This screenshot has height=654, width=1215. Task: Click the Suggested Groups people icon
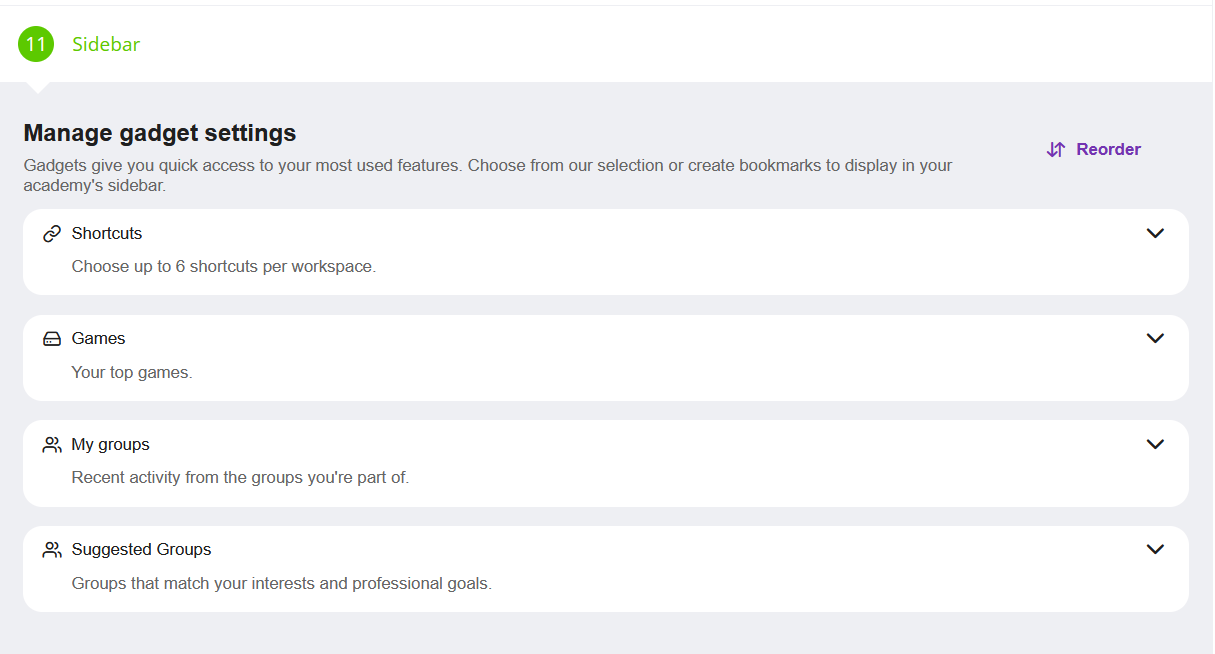[x=52, y=549]
